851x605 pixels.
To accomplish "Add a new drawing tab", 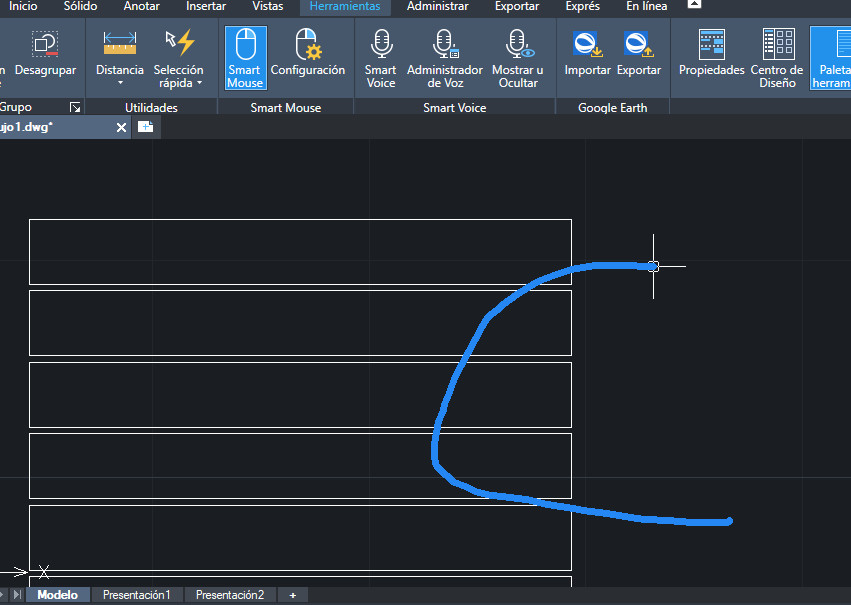I will pyautogui.click(x=145, y=127).
